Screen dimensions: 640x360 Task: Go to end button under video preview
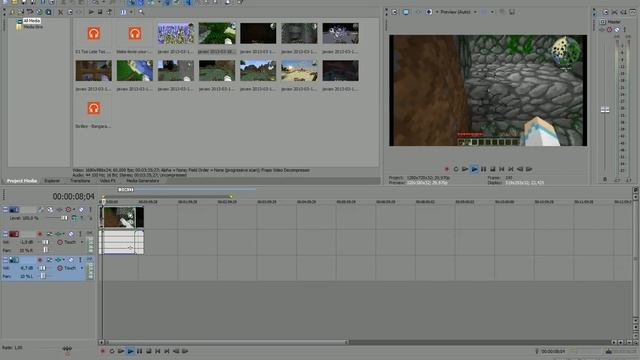(511, 169)
